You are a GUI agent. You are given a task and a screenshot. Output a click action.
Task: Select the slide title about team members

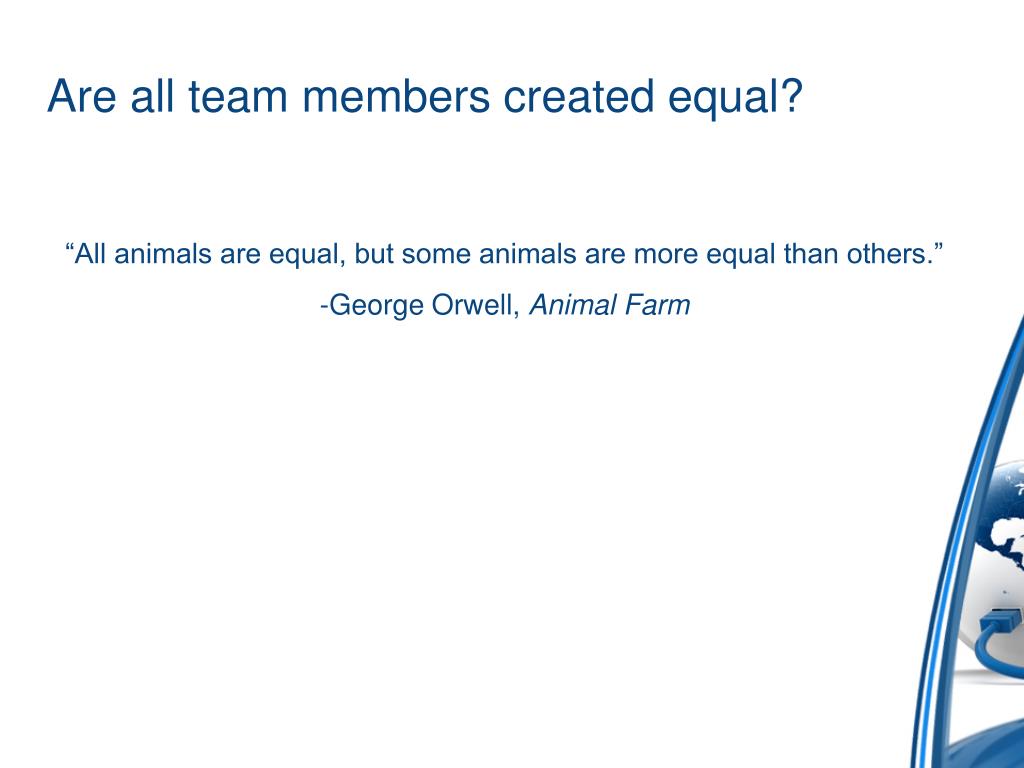coord(424,97)
